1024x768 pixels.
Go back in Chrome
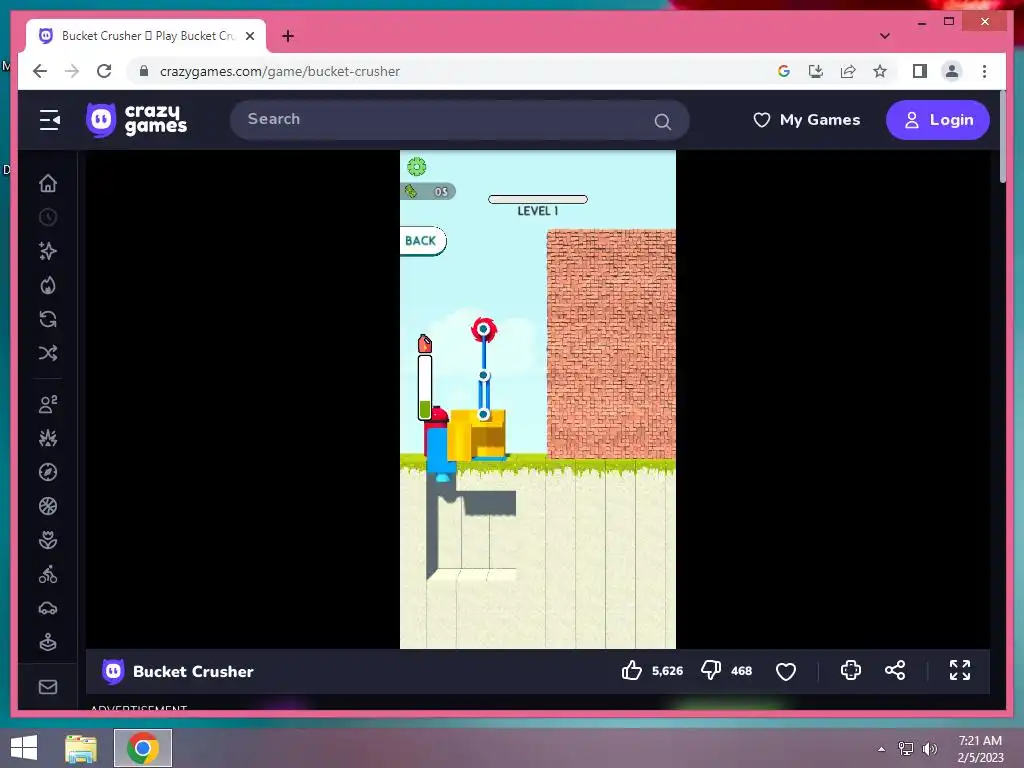pos(40,71)
